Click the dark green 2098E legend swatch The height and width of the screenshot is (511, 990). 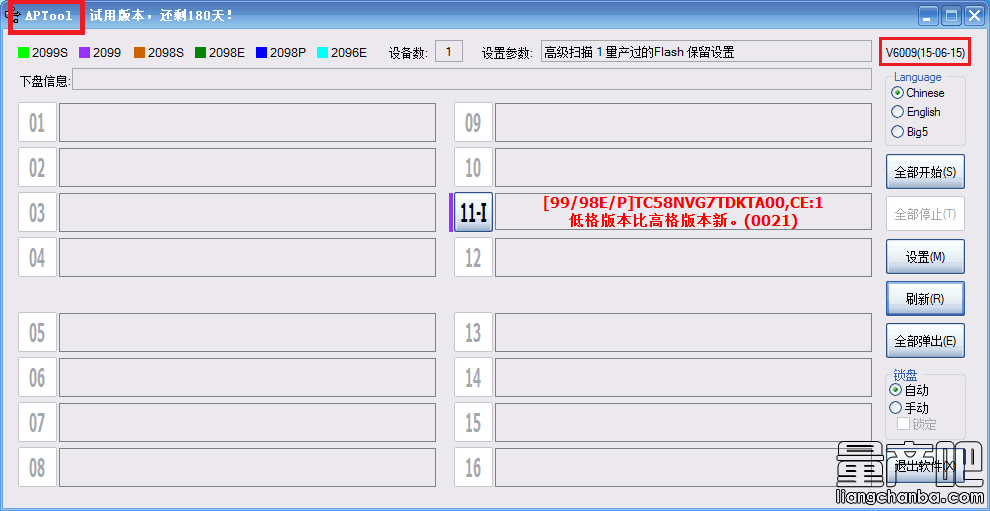[201, 52]
